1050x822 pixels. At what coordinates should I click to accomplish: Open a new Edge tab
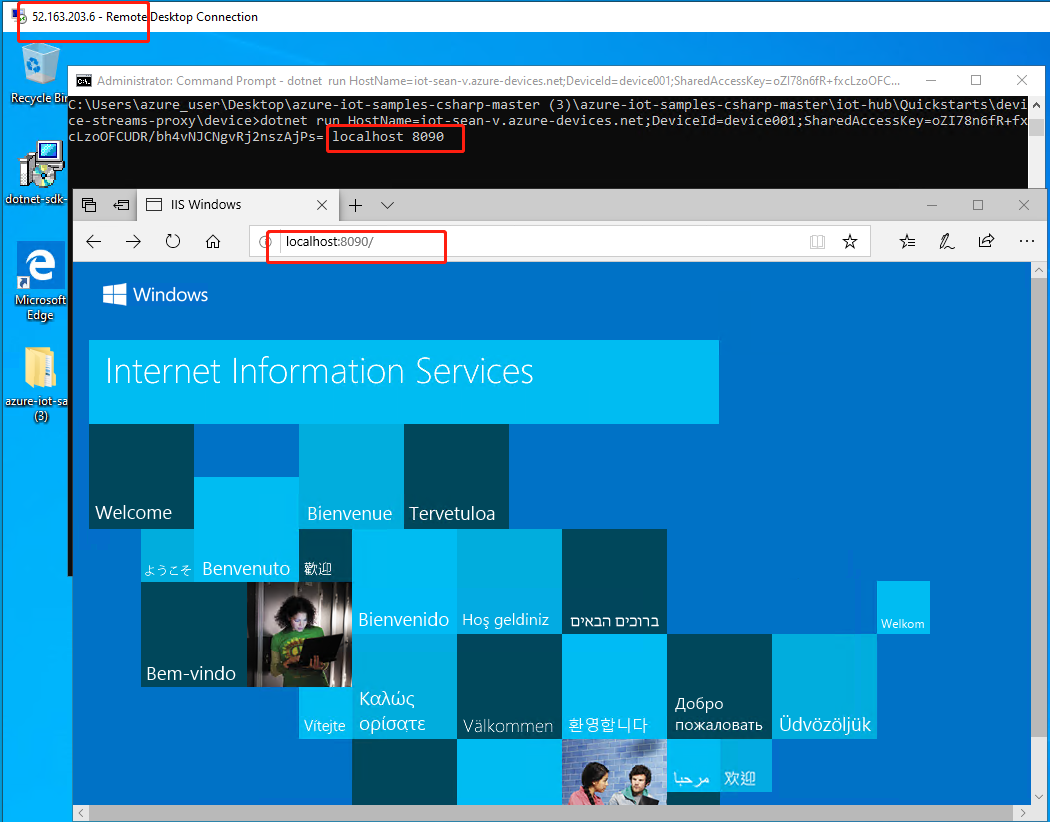point(356,205)
